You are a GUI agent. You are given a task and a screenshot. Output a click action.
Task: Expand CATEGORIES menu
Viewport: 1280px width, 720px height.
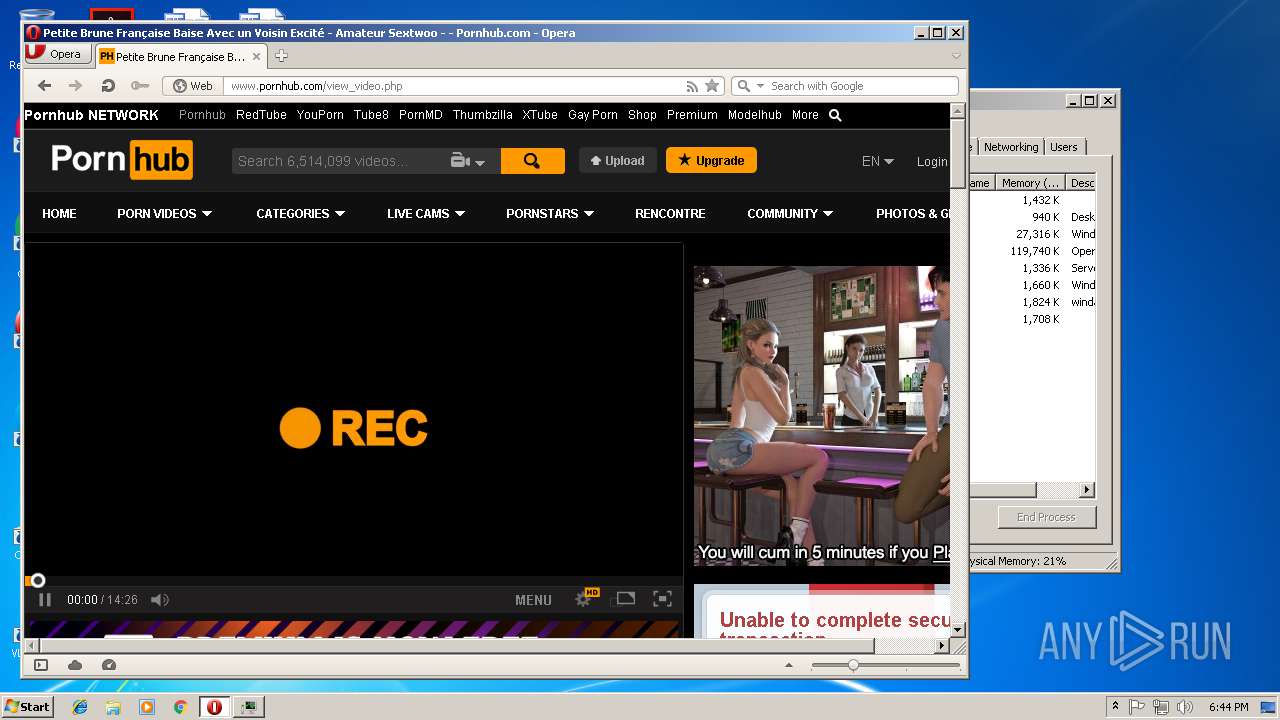pos(300,213)
